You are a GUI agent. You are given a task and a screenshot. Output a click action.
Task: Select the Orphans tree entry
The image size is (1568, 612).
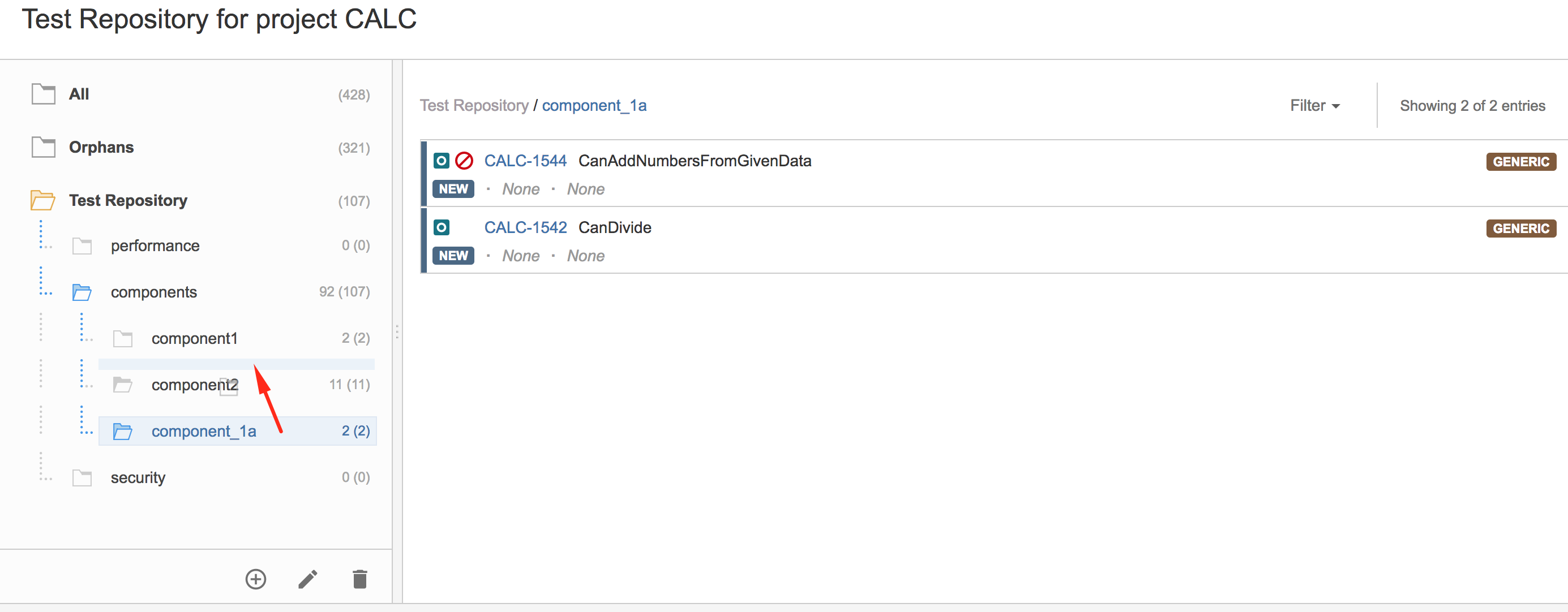(x=101, y=147)
